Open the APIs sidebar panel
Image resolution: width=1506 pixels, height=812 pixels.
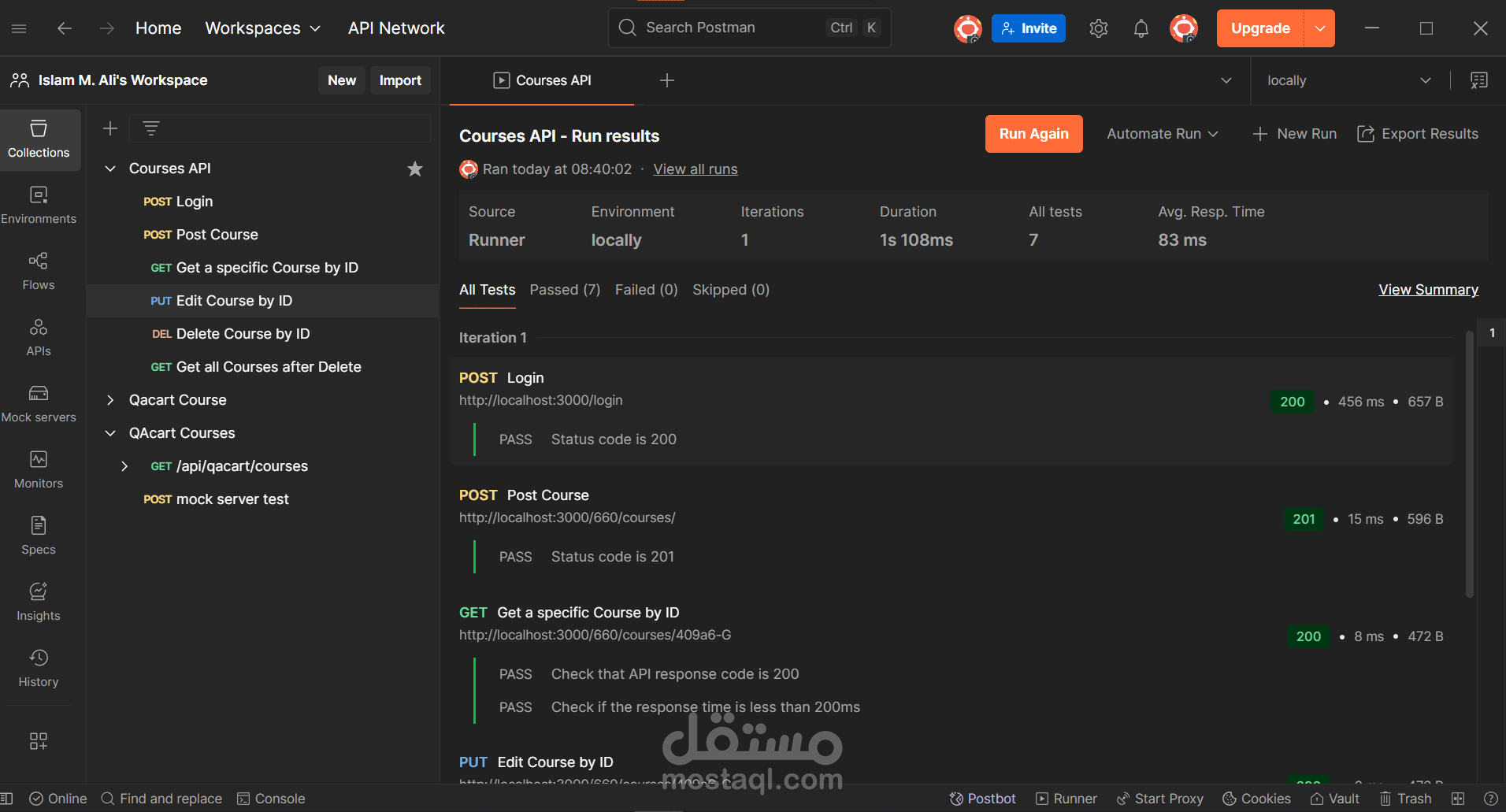pyautogui.click(x=39, y=338)
